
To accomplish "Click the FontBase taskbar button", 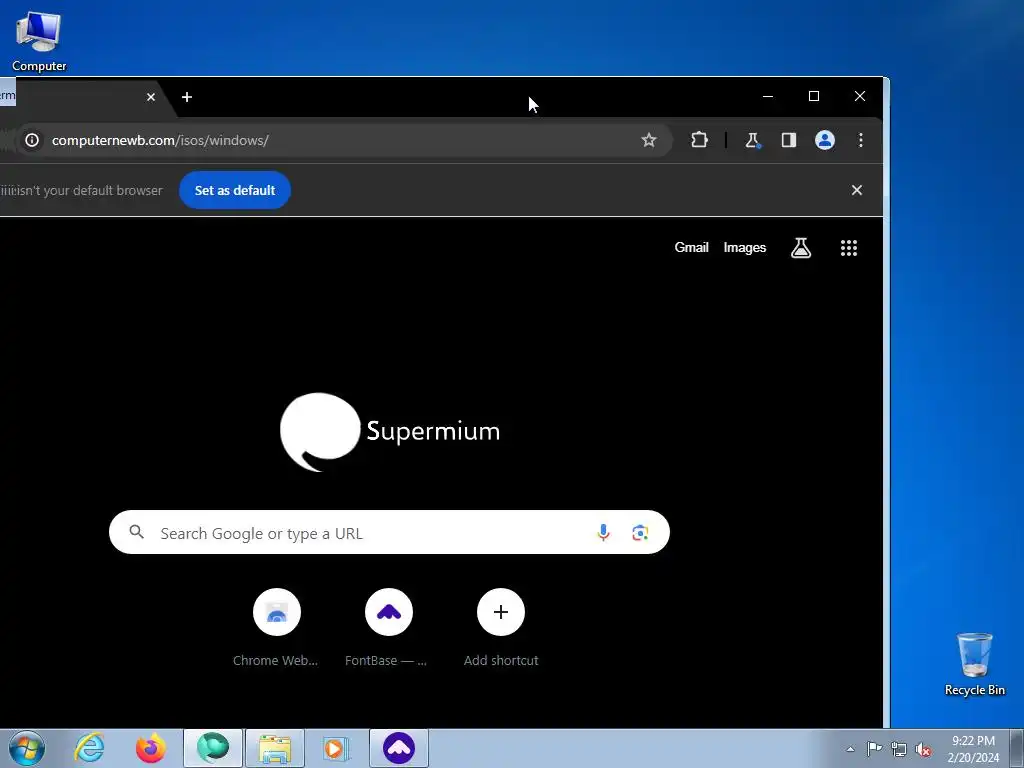I will (399, 748).
